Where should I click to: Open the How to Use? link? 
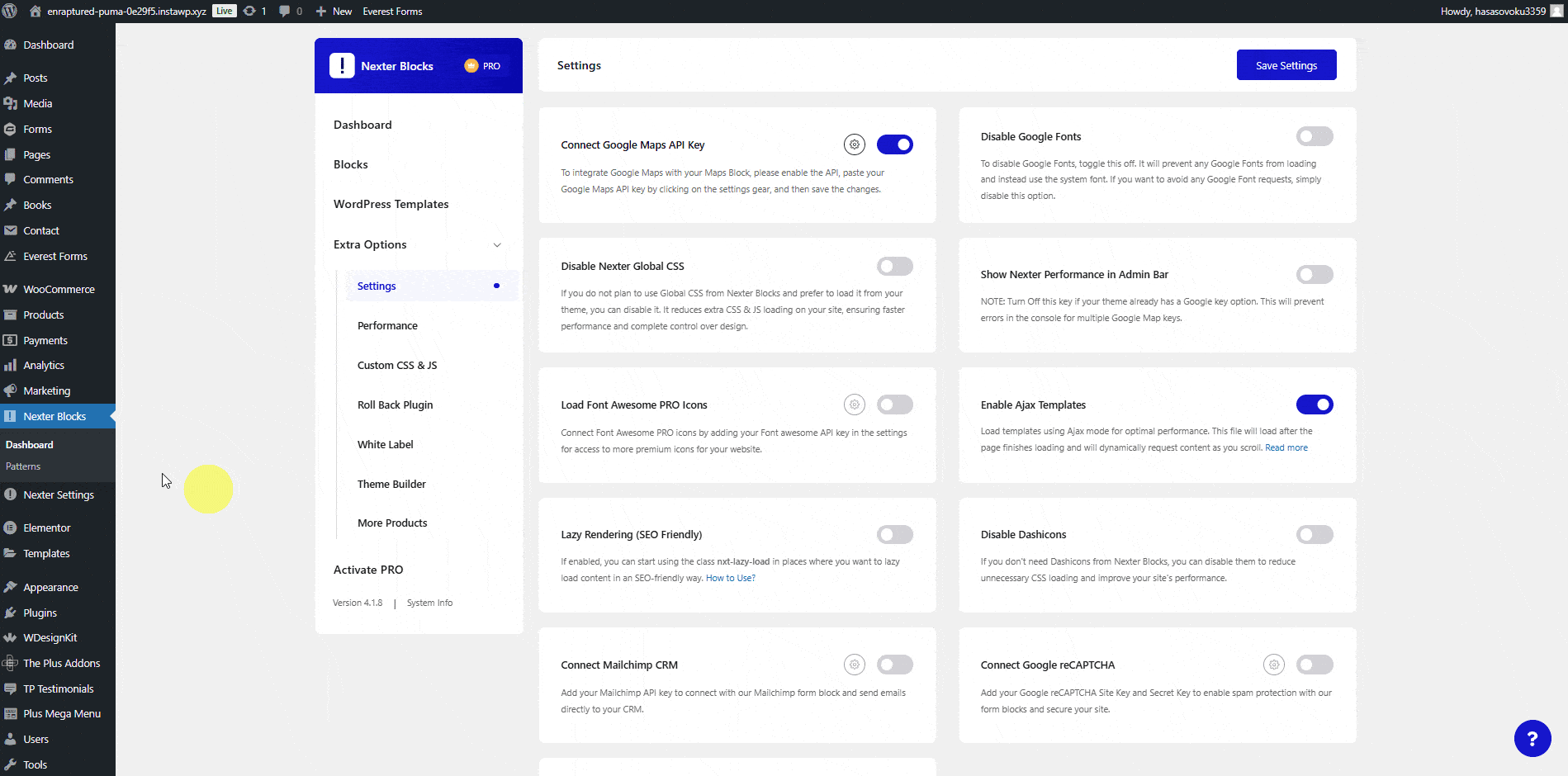point(730,579)
